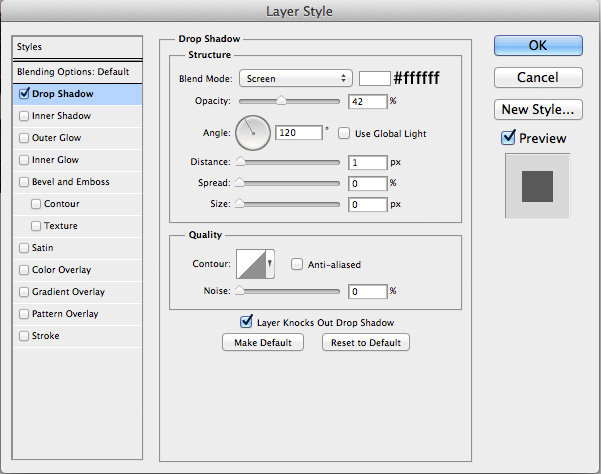
Task: Open Blending Options: Default
Action: (77, 72)
